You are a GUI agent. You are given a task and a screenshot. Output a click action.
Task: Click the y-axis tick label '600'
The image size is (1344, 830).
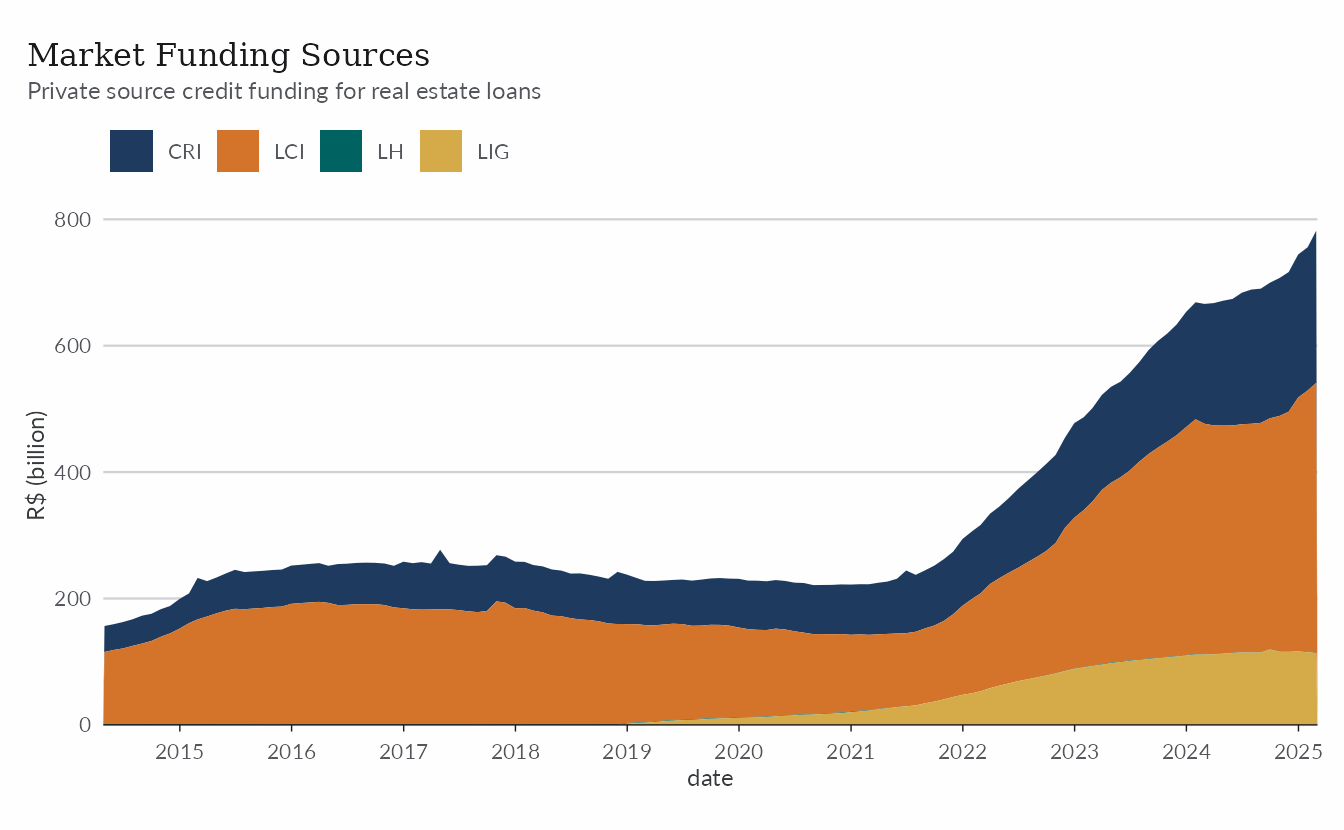[x=75, y=346]
